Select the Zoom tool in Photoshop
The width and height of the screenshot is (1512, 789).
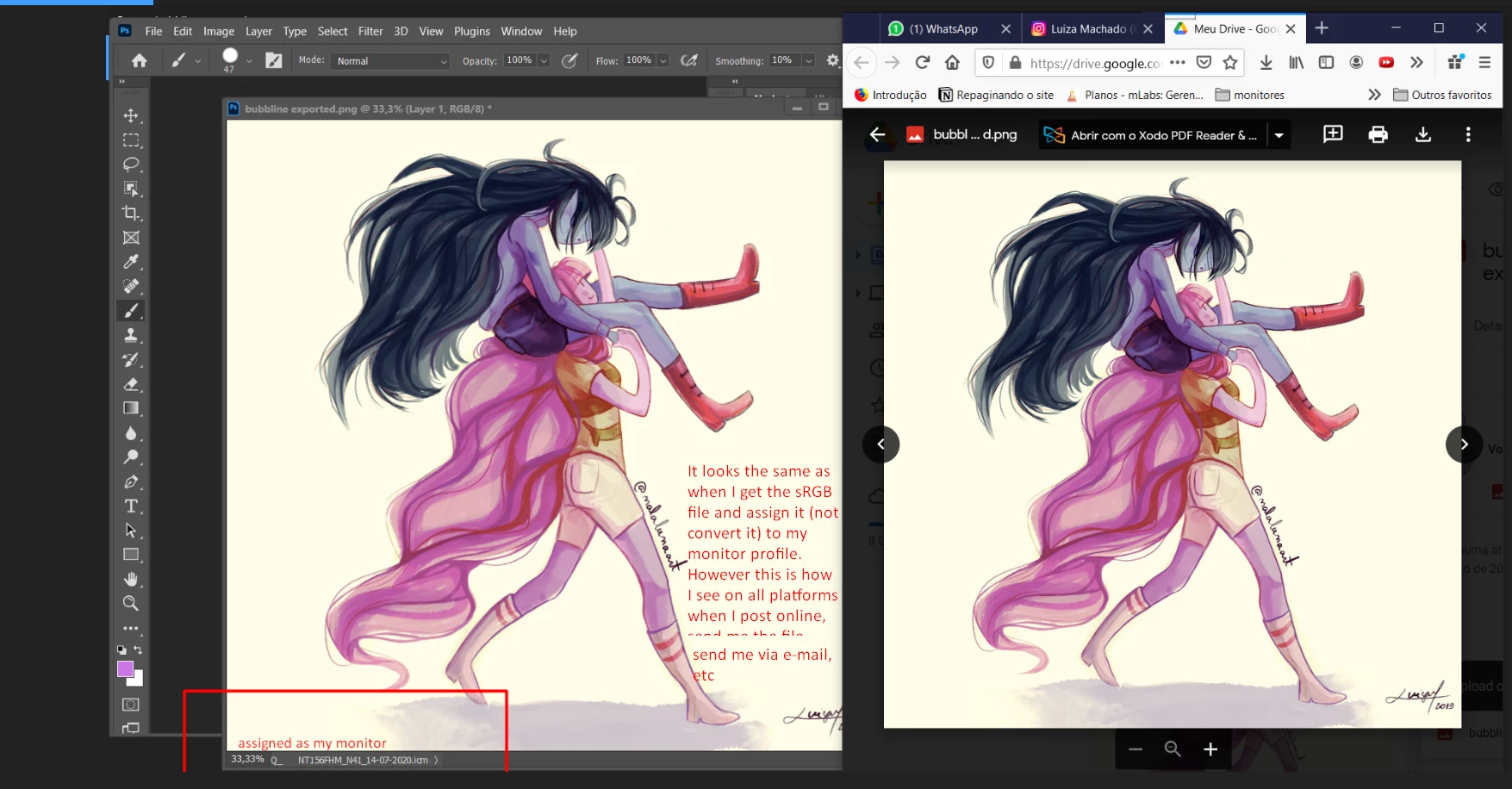click(131, 603)
